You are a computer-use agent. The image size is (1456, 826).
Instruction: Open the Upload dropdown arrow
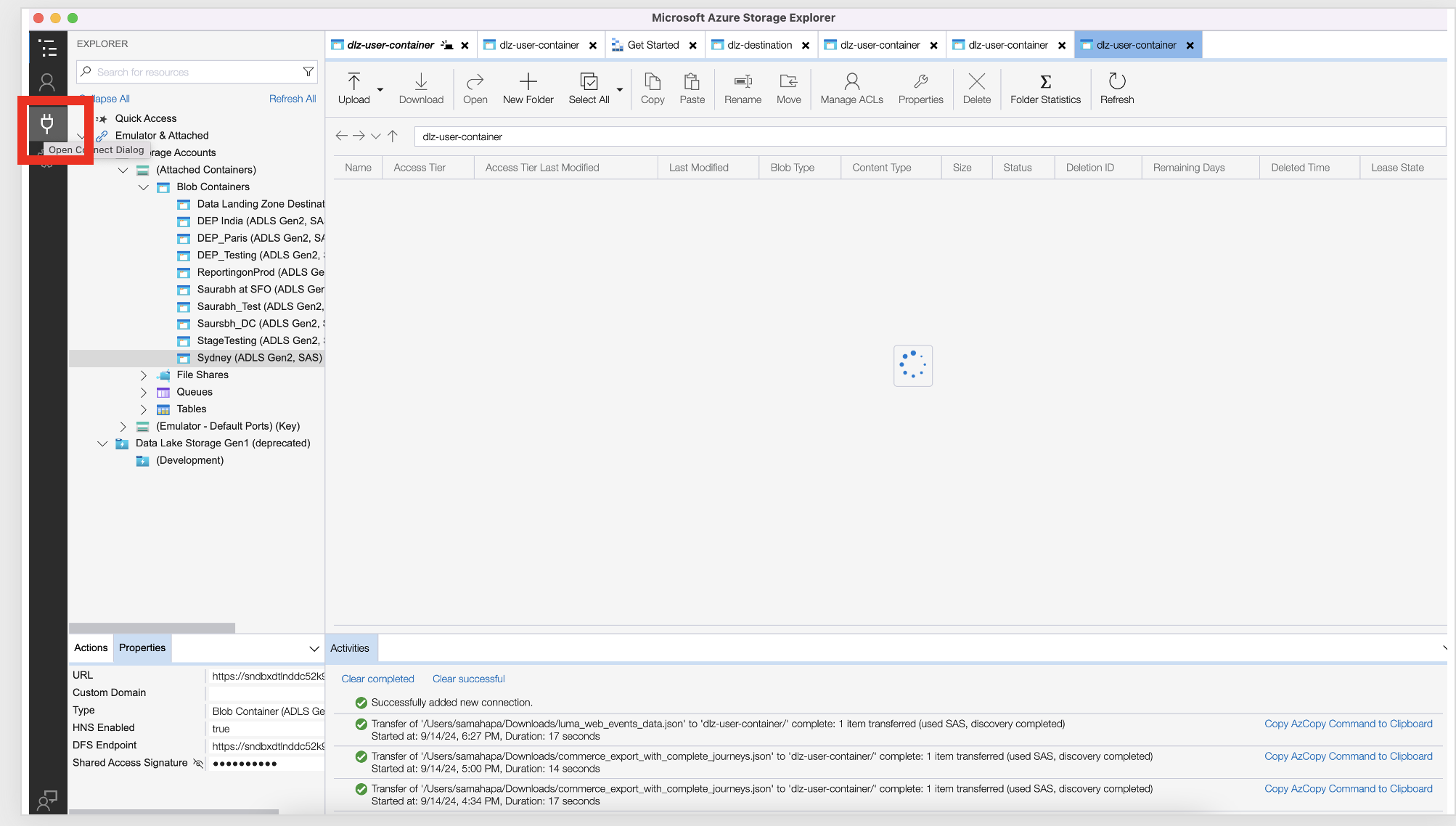pyautogui.click(x=380, y=90)
